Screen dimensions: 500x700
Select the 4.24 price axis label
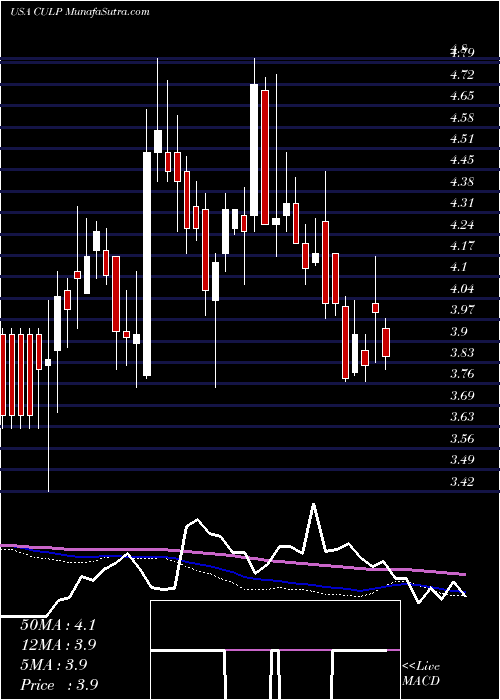click(462, 224)
